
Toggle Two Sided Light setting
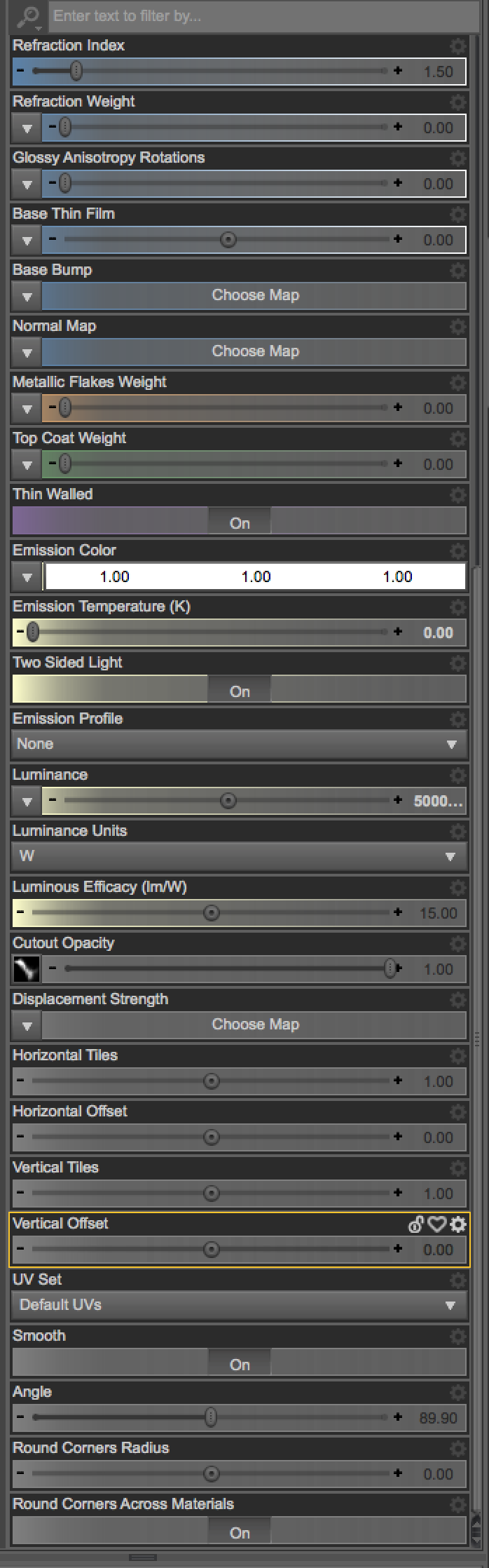(240, 691)
